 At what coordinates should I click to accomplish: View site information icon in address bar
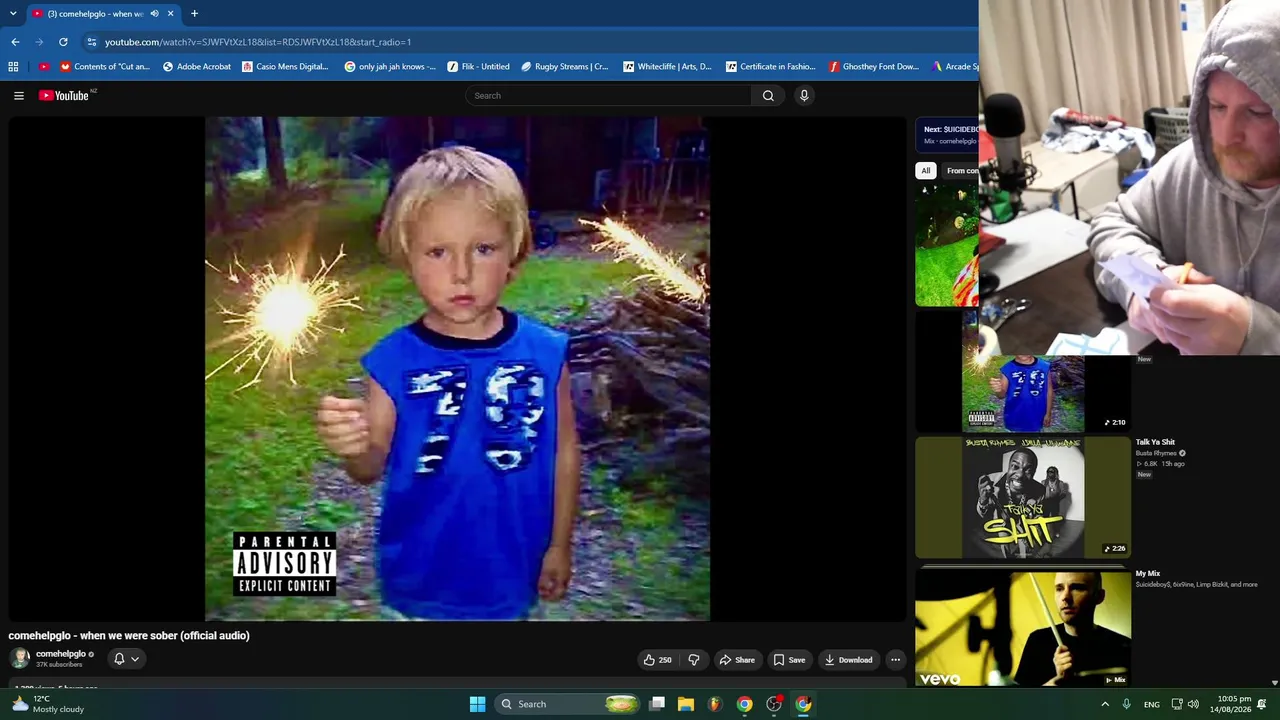click(91, 42)
